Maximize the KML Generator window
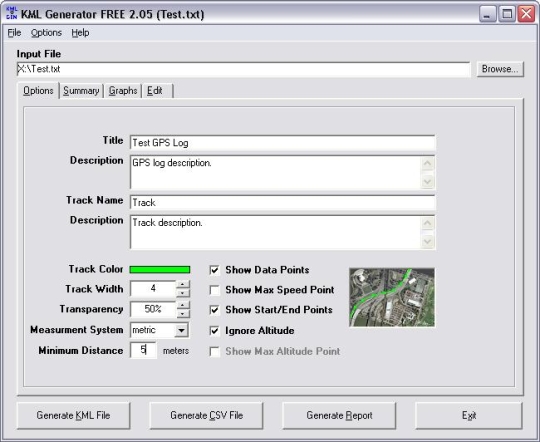 coord(507,14)
